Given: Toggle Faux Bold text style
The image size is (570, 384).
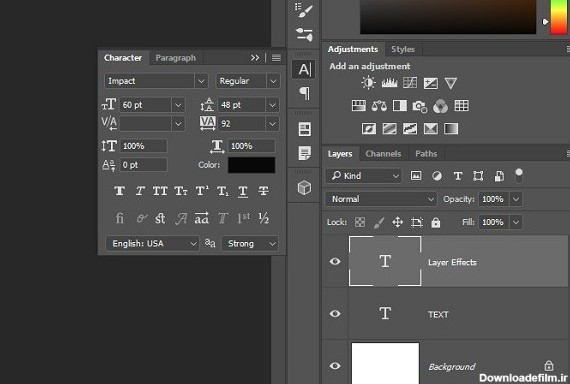Looking at the screenshot, I should coord(120,191).
